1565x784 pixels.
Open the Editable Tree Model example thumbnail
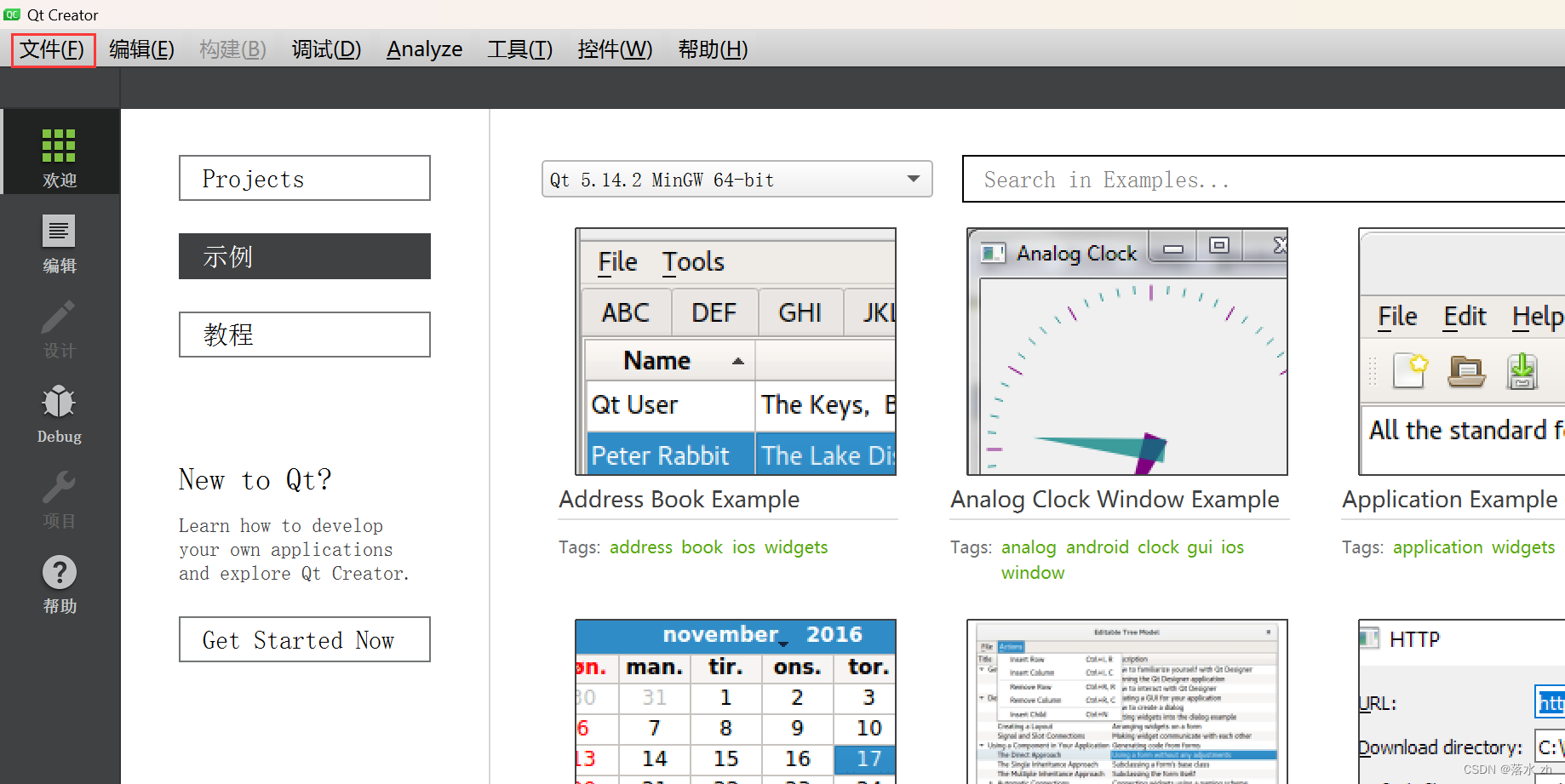click(x=1127, y=701)
